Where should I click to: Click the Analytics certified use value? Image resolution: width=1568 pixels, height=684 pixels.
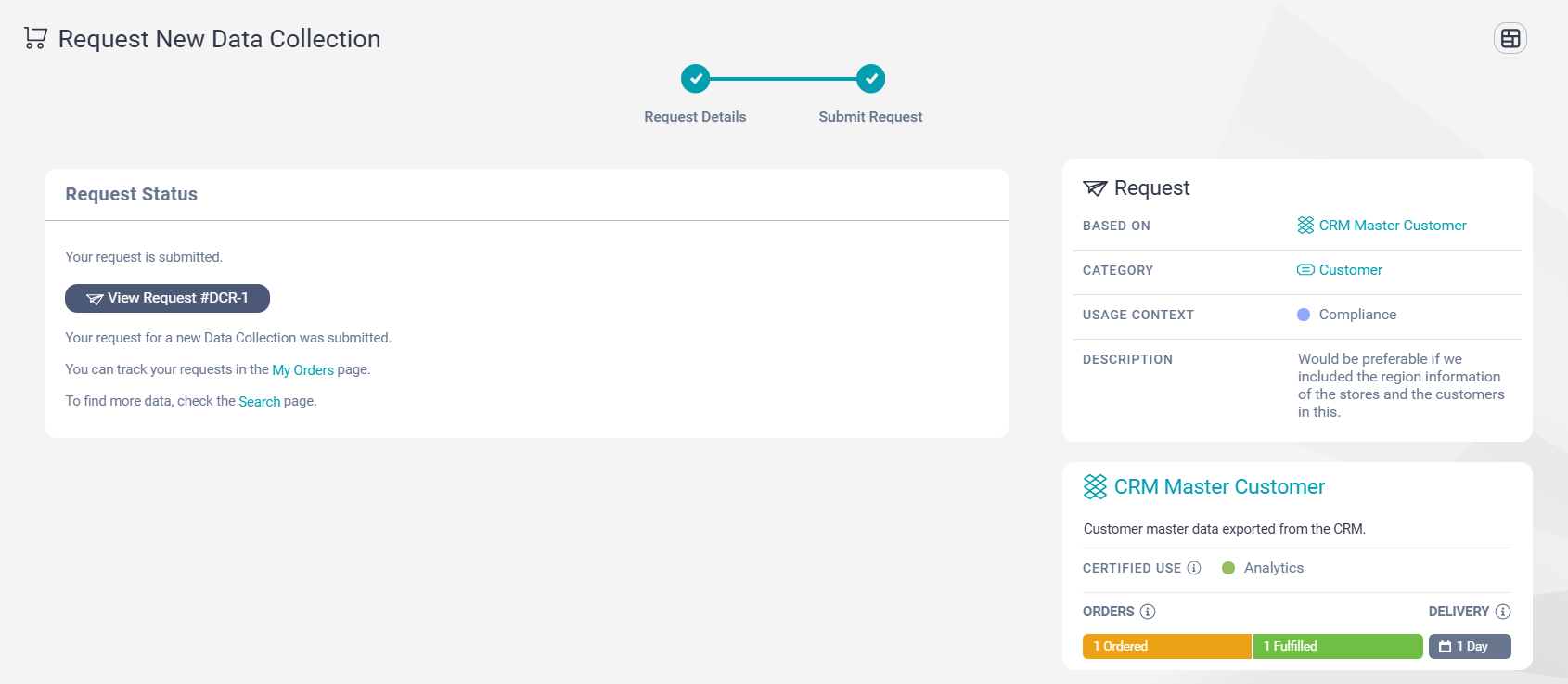coord(1273,568)
